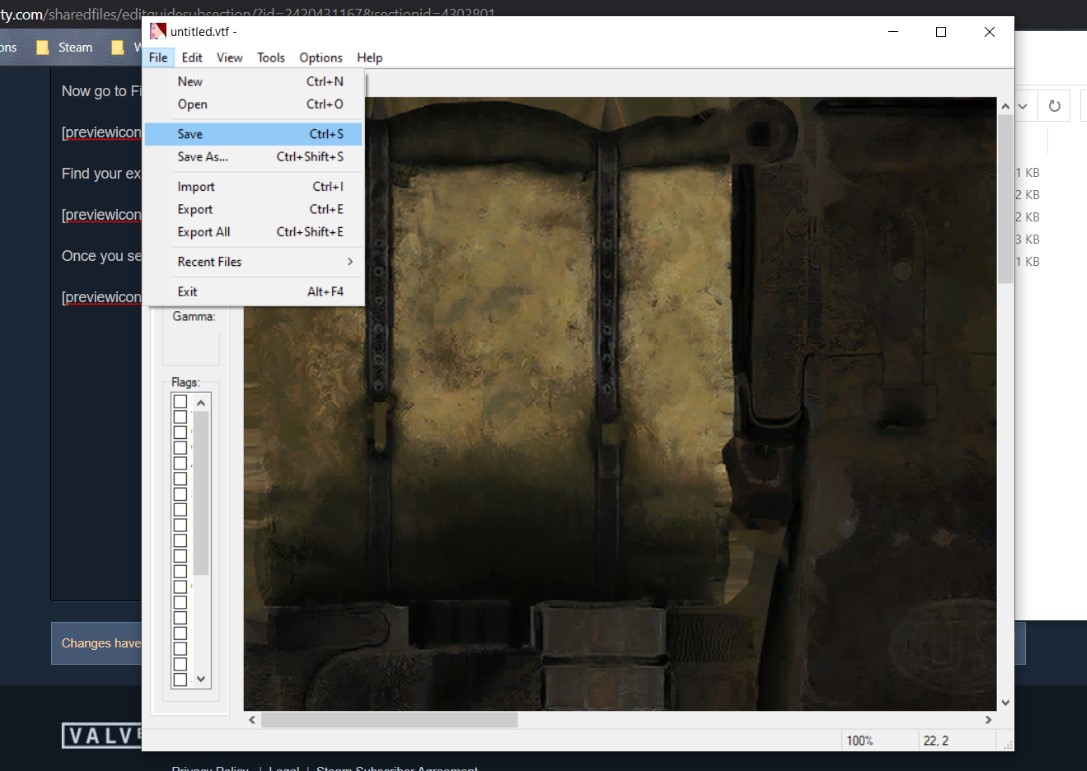Click the Find your ex text line
The image size is (1087, 771).
coord(101,173)
